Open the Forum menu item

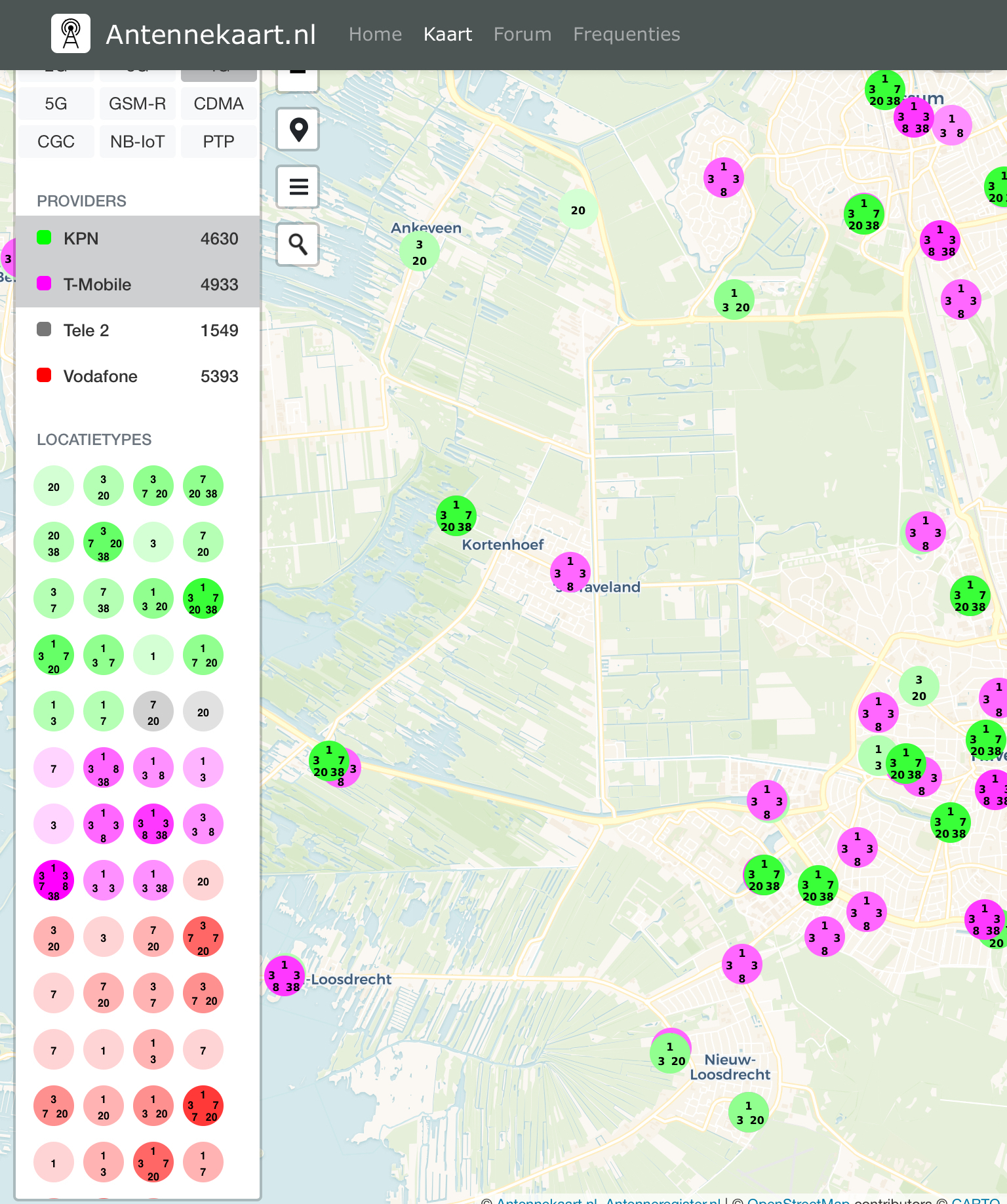523,34
